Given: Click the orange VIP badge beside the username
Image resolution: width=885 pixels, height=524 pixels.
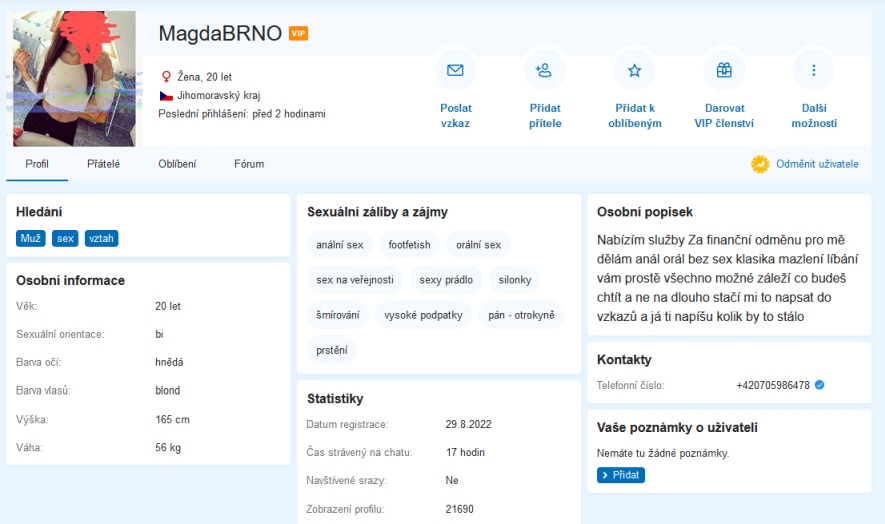Looking at the screenshot, I should (x=298, y=34).
